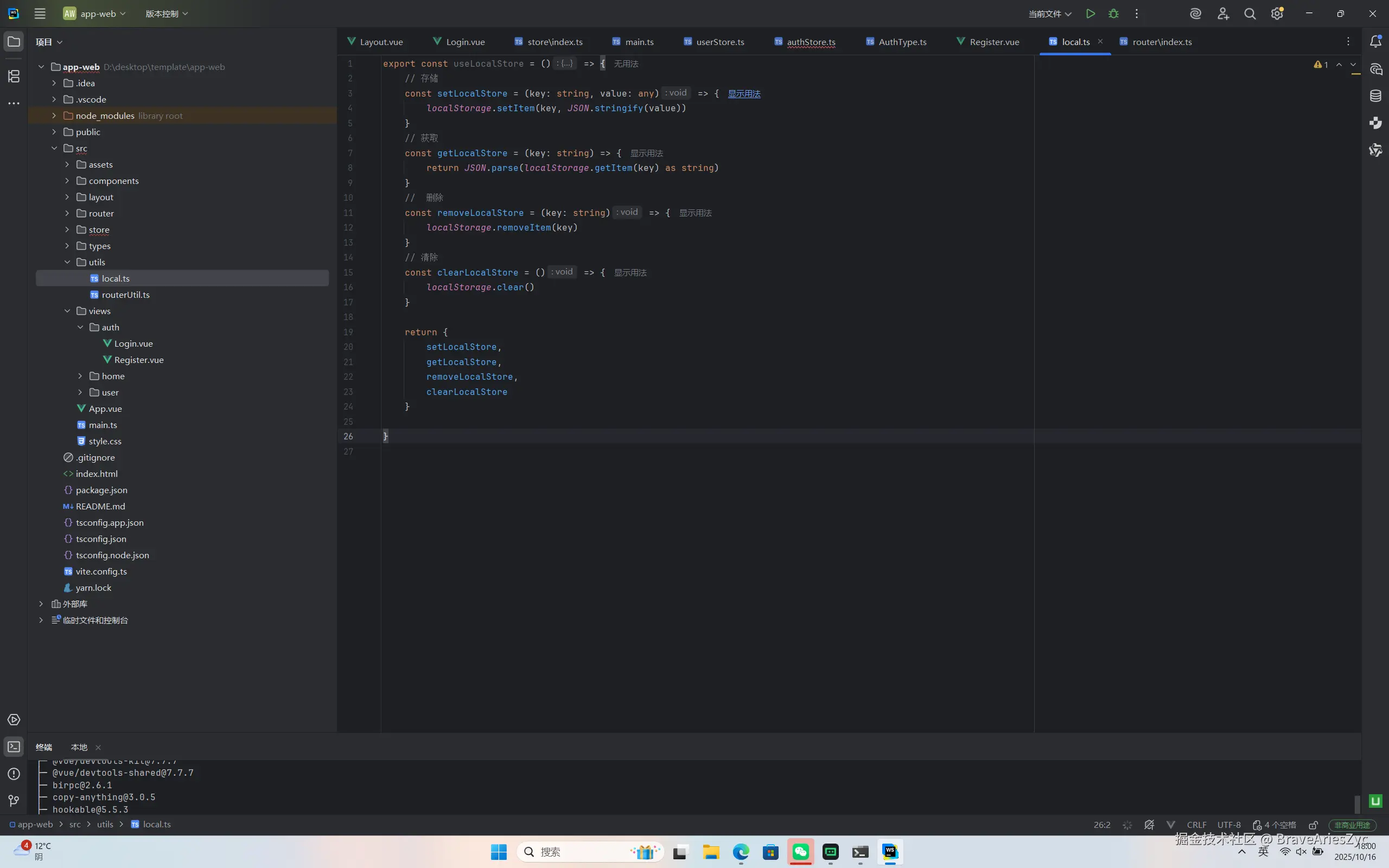Viewport: 1389px width, 868px height.
Task: Toggle the Project tool window icon
Action: tap(14, 41)
